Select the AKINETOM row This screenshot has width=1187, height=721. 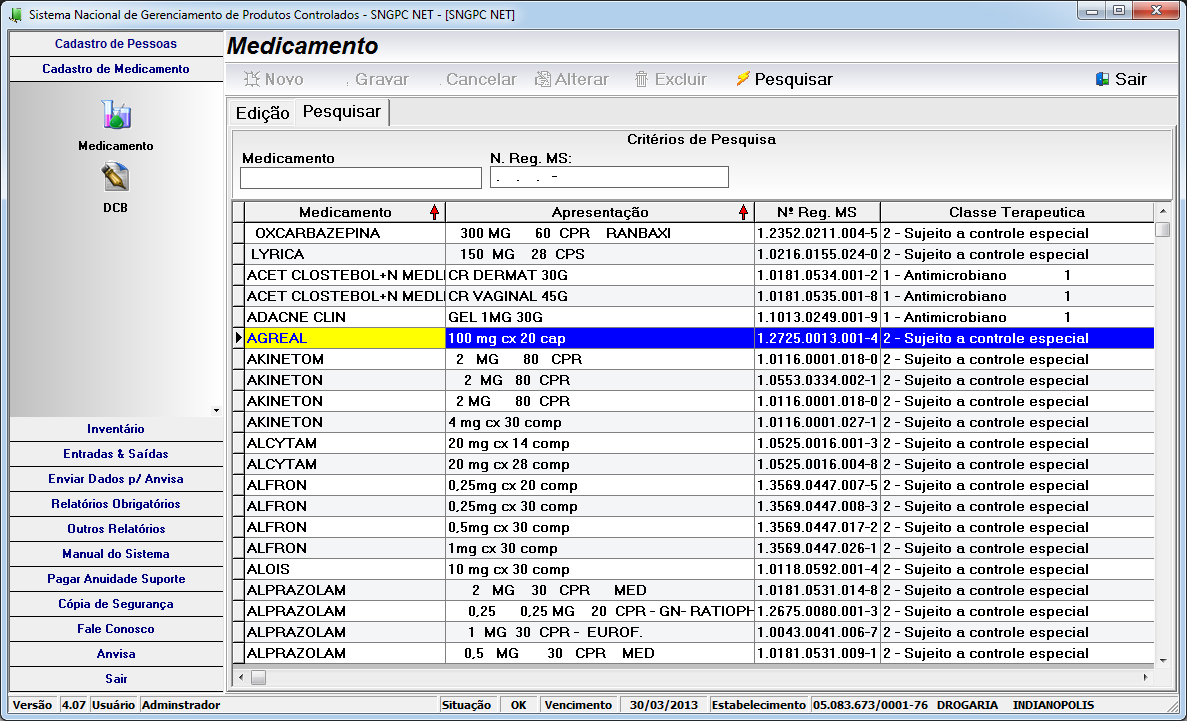(693, 359)
